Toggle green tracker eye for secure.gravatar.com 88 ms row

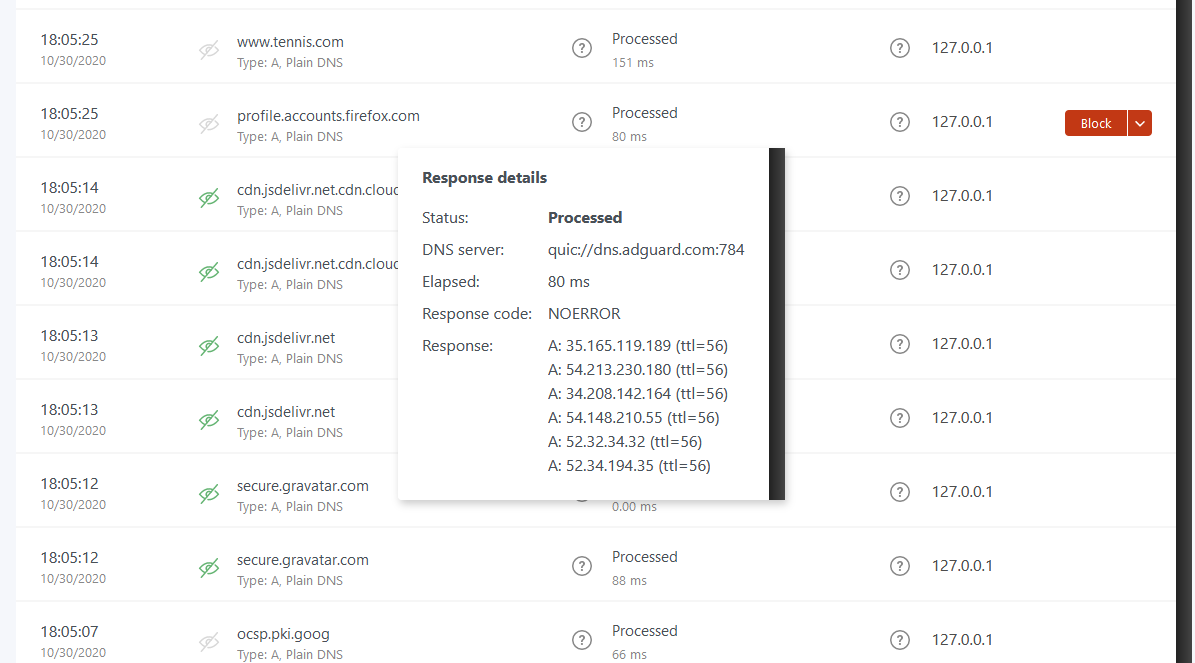coord(209,568)
